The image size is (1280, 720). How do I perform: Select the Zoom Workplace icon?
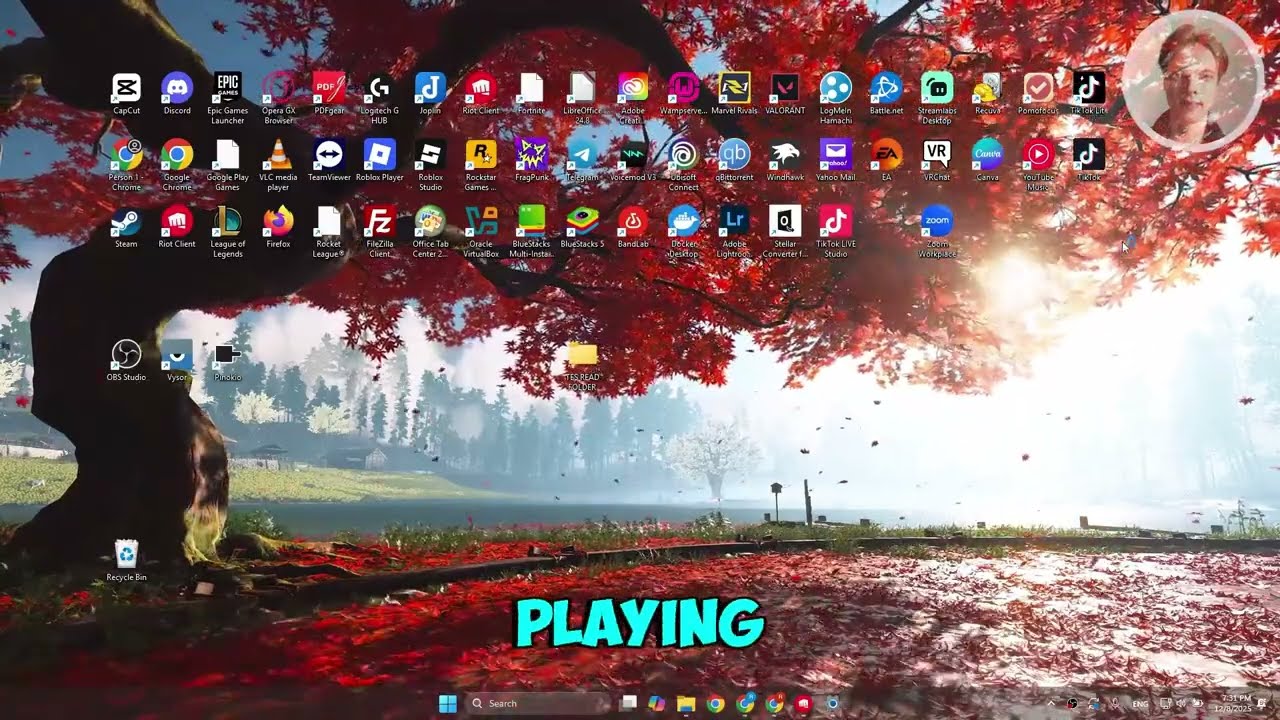click(x=937, y=221)
